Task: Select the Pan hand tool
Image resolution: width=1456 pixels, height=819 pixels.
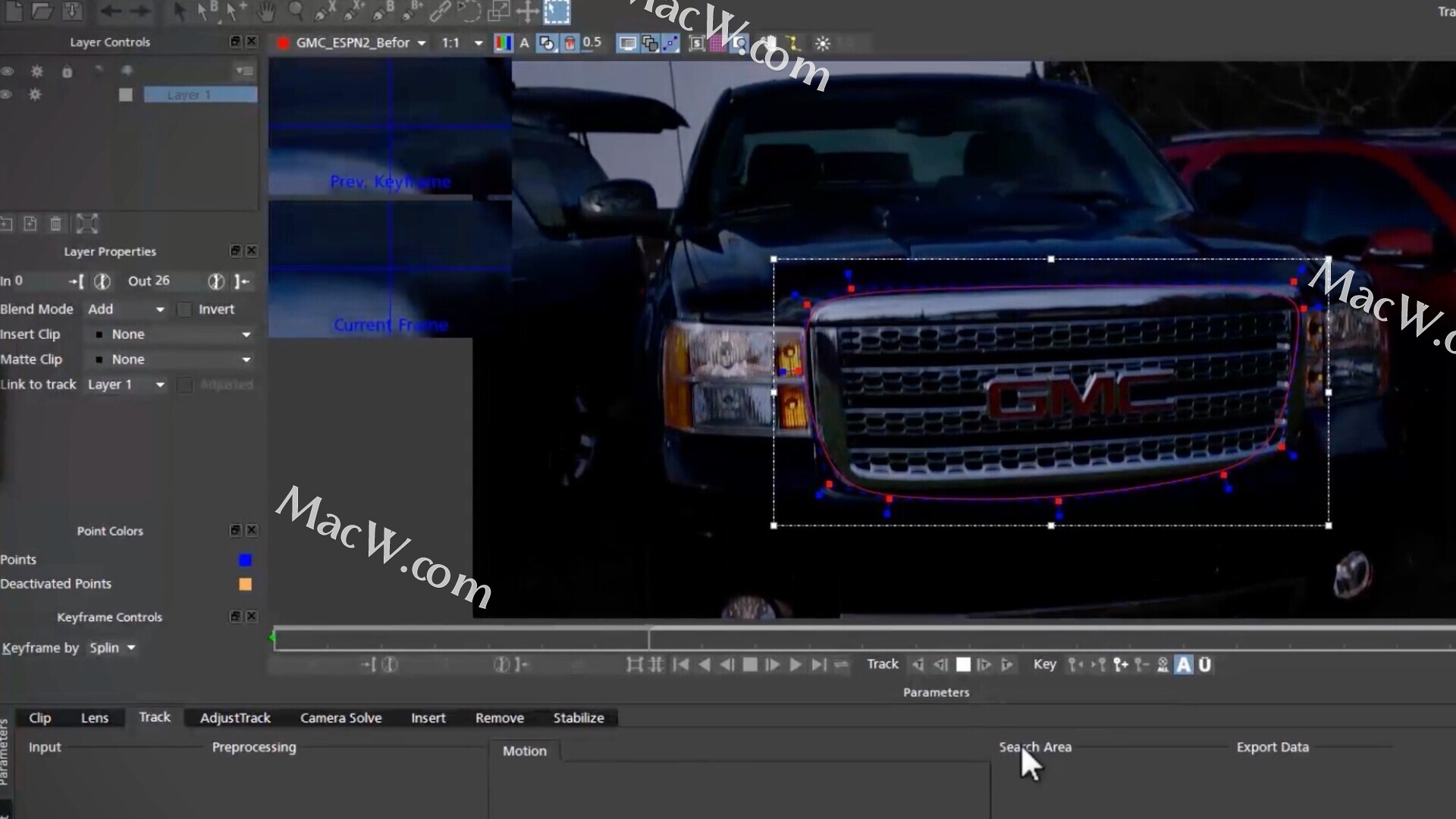Action: 266,11
